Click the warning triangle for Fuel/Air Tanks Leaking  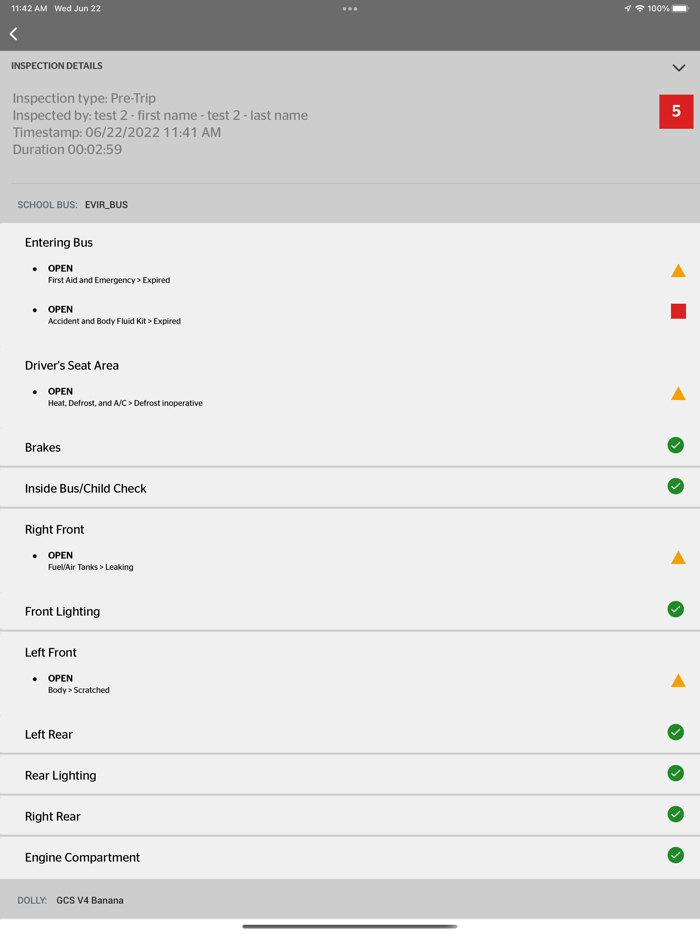(678, 557)
